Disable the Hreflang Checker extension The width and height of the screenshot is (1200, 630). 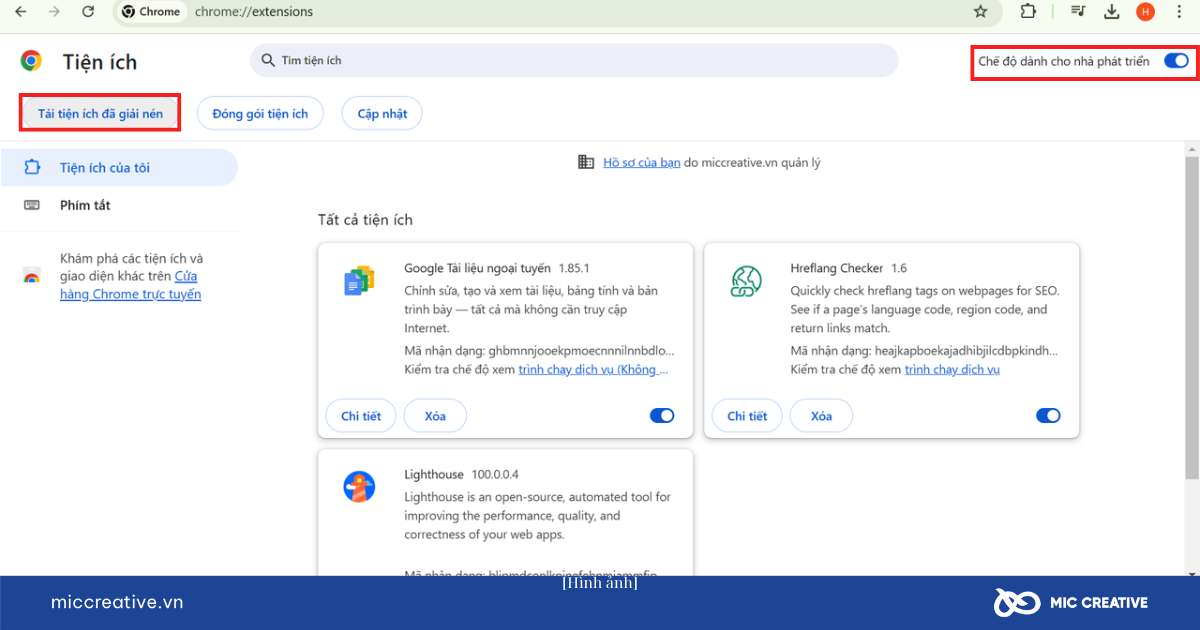1048,415
